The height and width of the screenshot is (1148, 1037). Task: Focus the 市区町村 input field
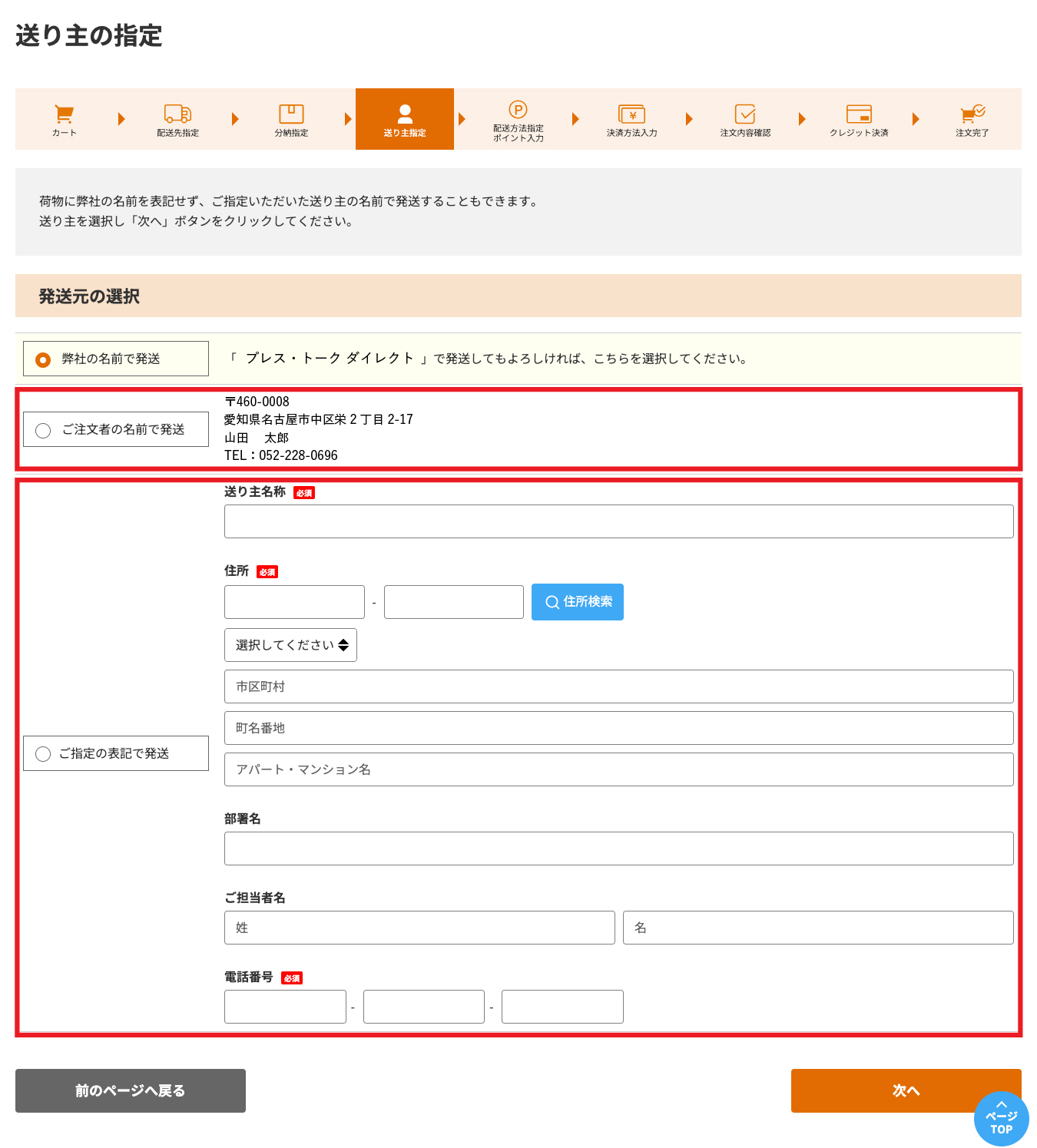click(x=619, y=686)
